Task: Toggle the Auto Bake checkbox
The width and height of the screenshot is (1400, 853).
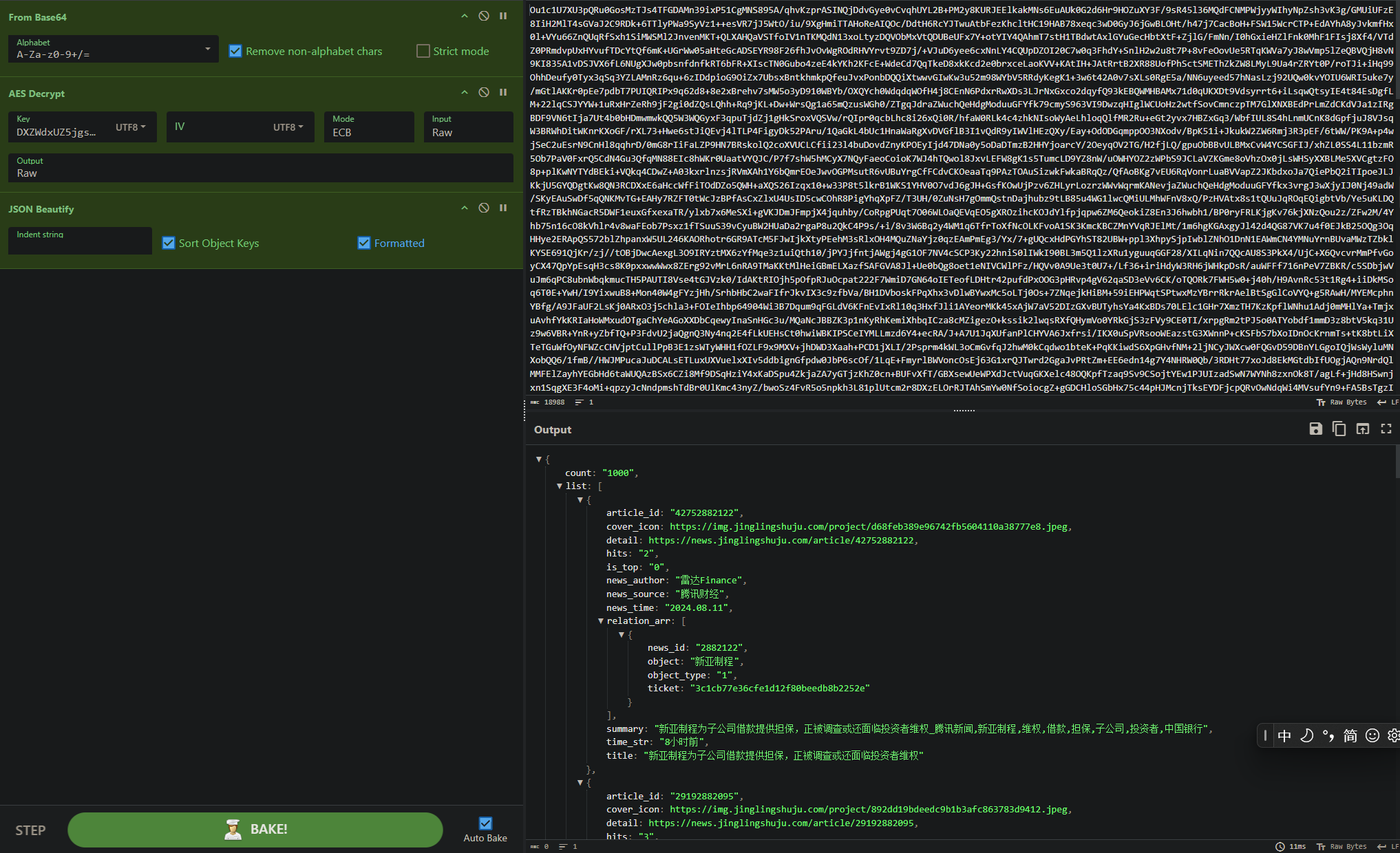Action: (485, 823)
